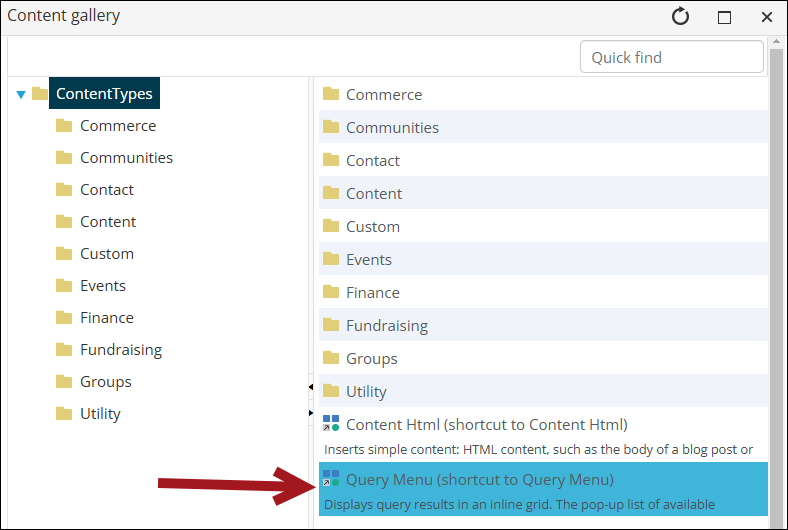Screen dimensions: 788x530
Task: Click Content Html description text
Action: pos(538,450)
